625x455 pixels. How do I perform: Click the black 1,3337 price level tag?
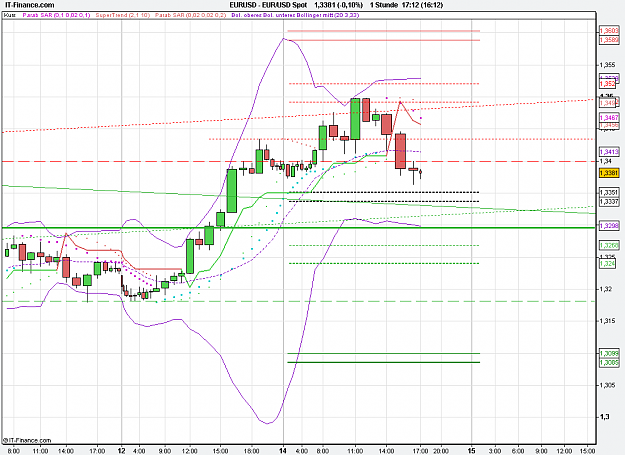point(609,202)
